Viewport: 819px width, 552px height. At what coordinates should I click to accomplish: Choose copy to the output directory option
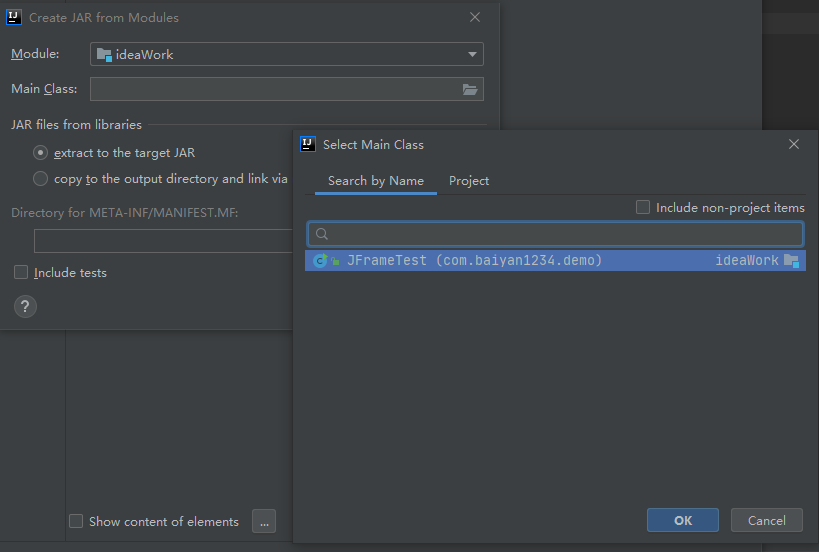point(40,179)
